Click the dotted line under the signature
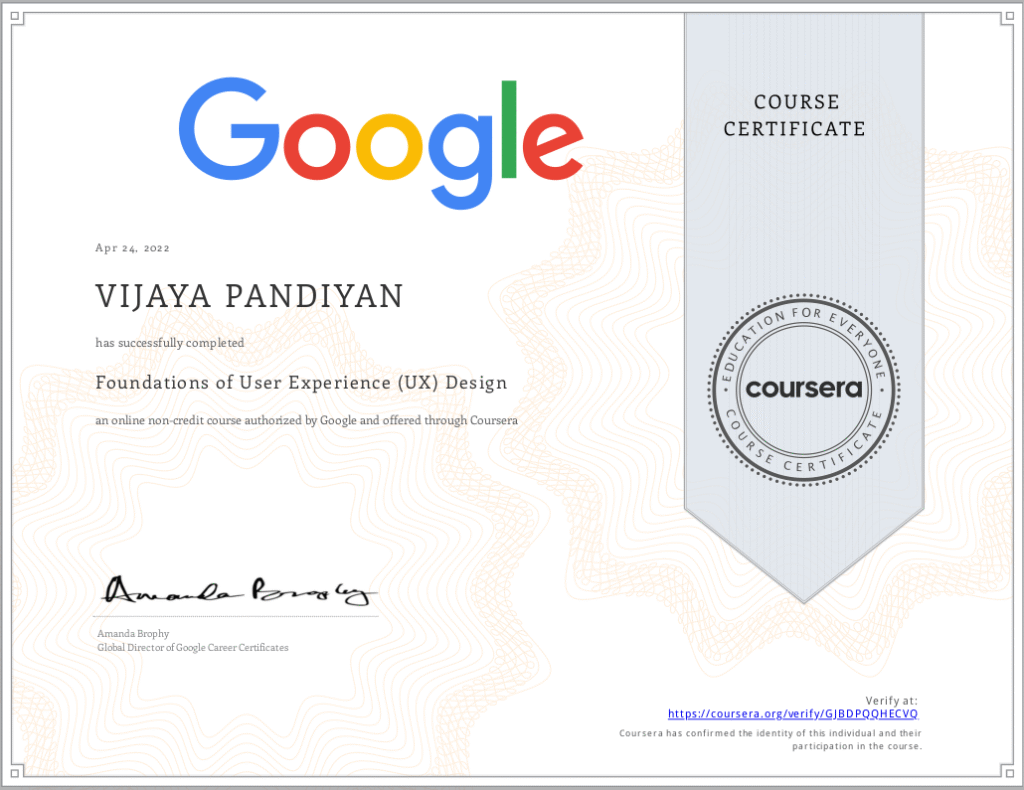Screen dimensions: 1024x790 point(238,617)
